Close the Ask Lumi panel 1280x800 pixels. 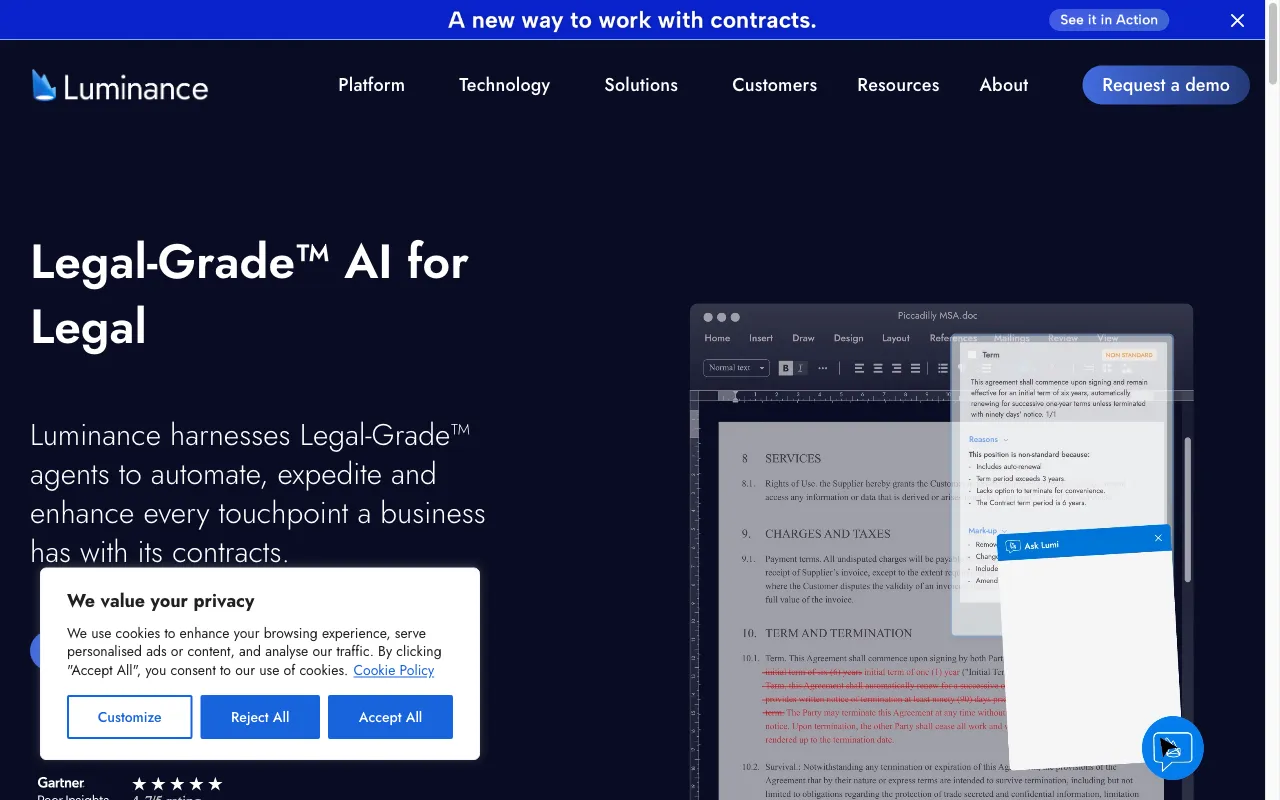1158,538
